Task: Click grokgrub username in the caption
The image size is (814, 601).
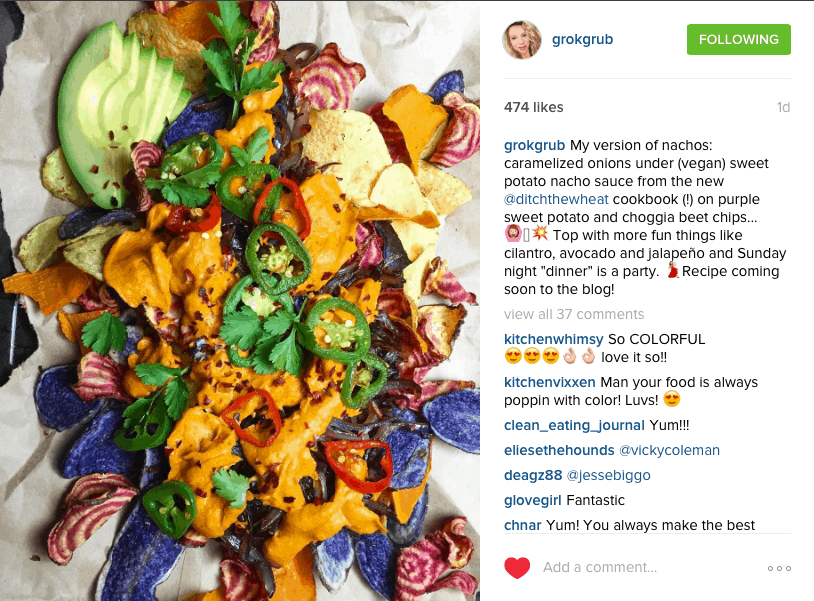Action: [x=534, y=145]
